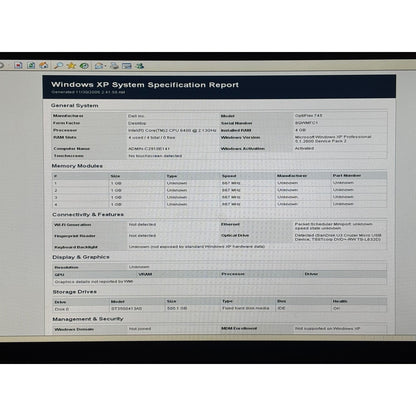
Task: Click the 'Not joined' Windows Domain value
Action: (x=140, y=329)
